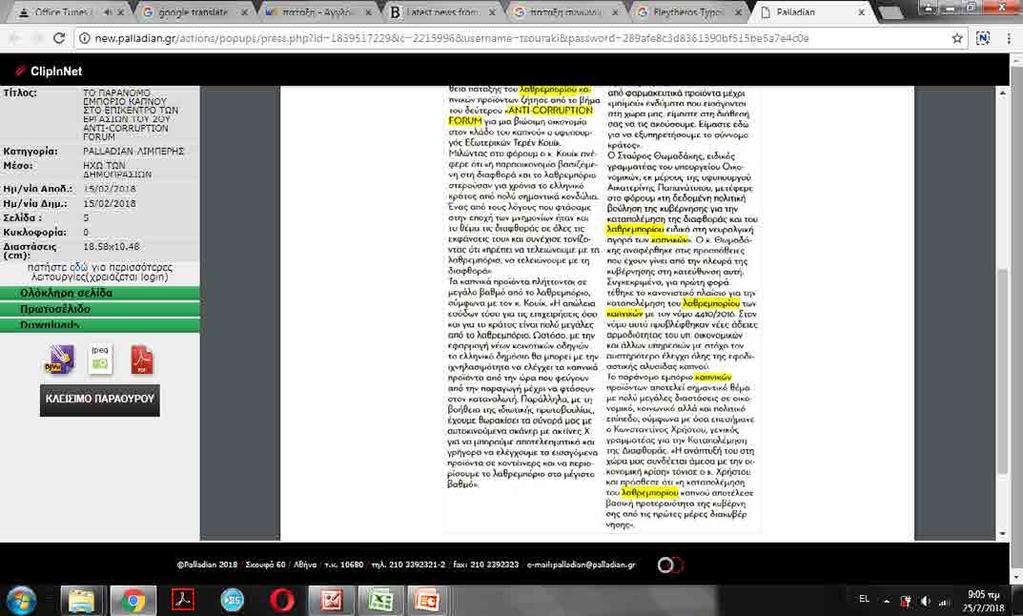Screen dimensions: 1023x616
Task: Close the google translate tab
Action: pyautogui.click(x=245, y=12)
